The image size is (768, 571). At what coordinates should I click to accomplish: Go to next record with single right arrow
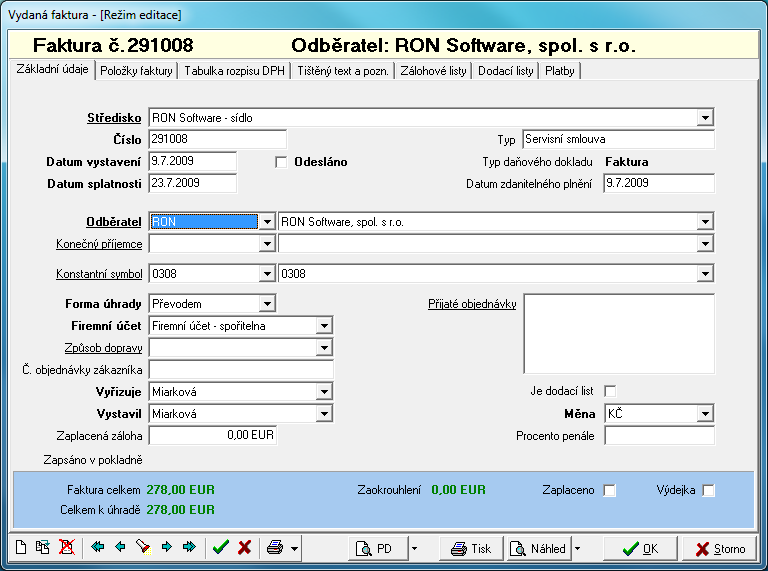[x=167, y=547]
